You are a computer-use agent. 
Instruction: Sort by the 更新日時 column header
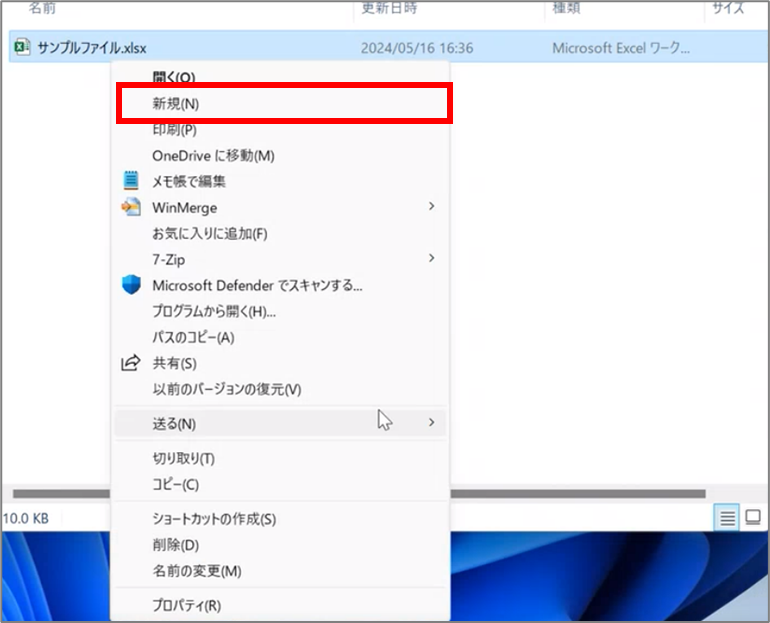pyautogui.click(x=389, y=7)
